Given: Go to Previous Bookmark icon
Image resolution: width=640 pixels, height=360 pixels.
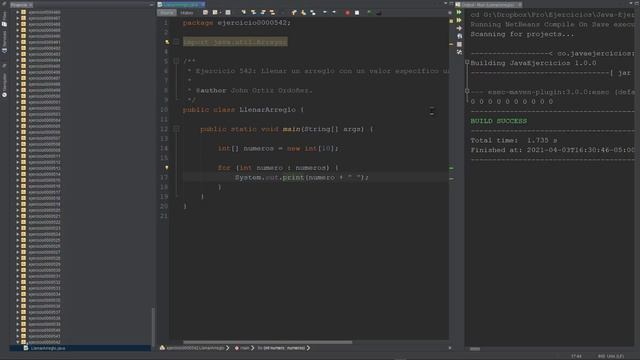Looking at the screenshot, I should [x=294, y=13].
